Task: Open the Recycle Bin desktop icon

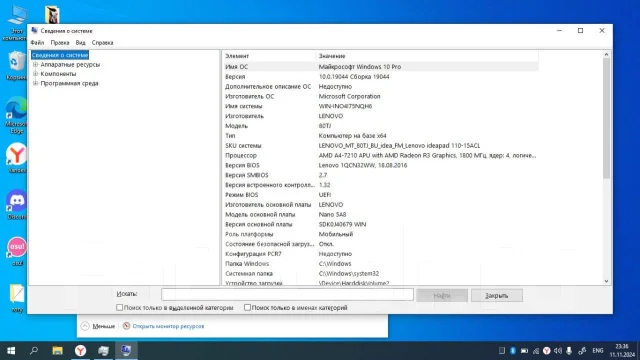Action: point(16,65)
